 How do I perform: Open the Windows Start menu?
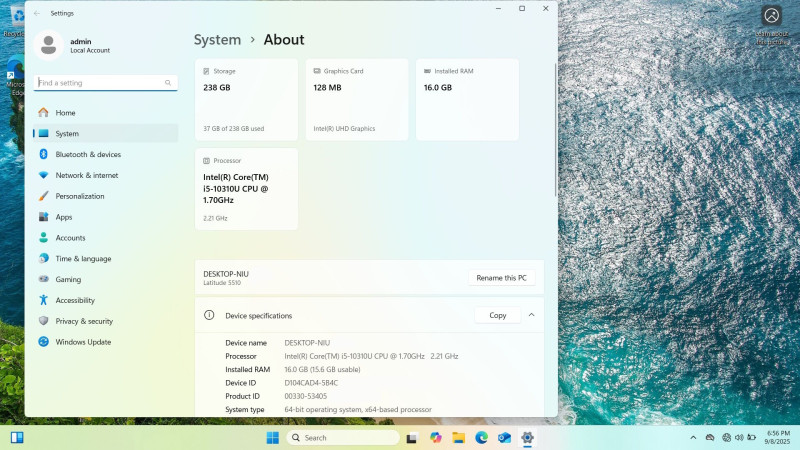click(272, 438)
